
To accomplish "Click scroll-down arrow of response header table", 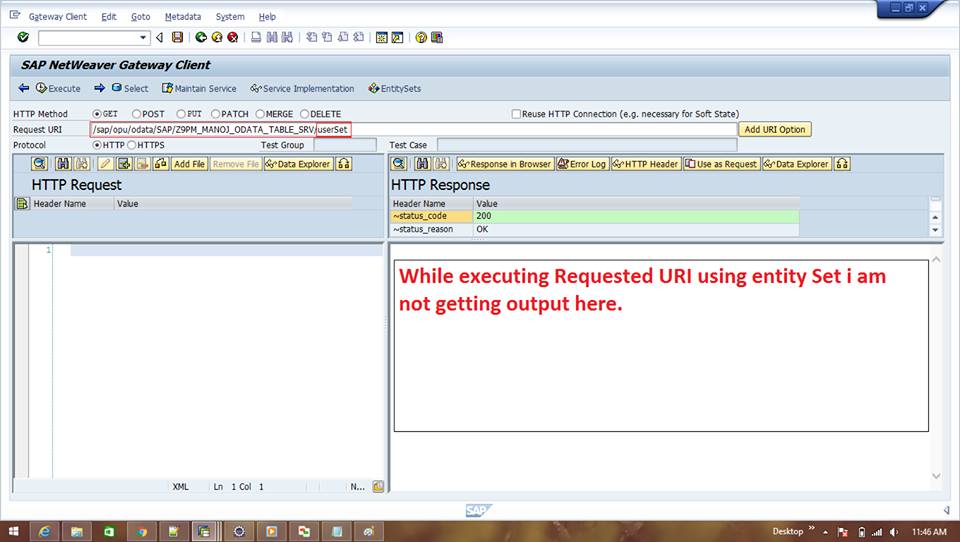I will pyautogui.click(x=935, y=230).
